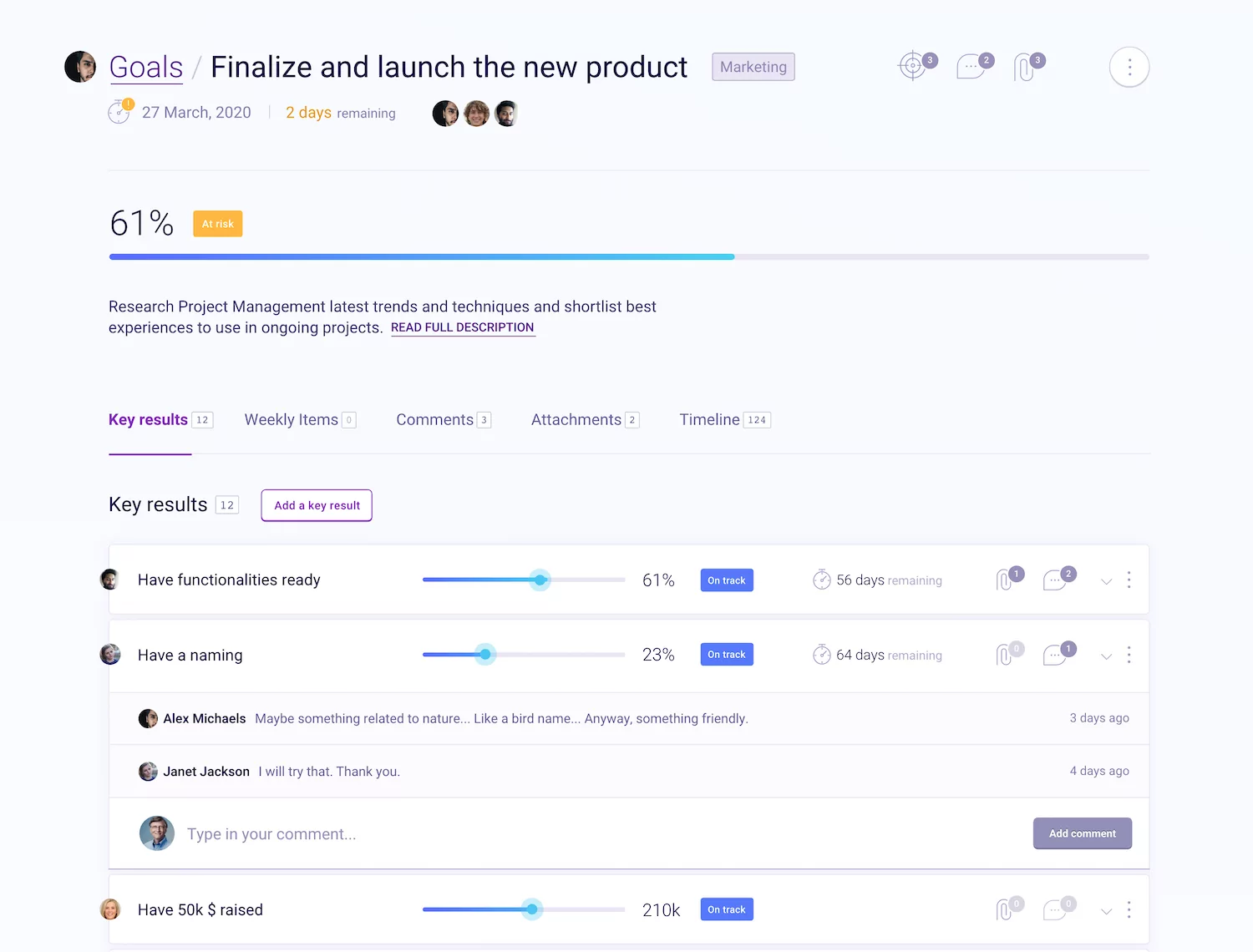The height and width of the screenshot is (952, 1253).
Task: Click the deadline stopwatch icon near 27 March
Action: [119, 113]
